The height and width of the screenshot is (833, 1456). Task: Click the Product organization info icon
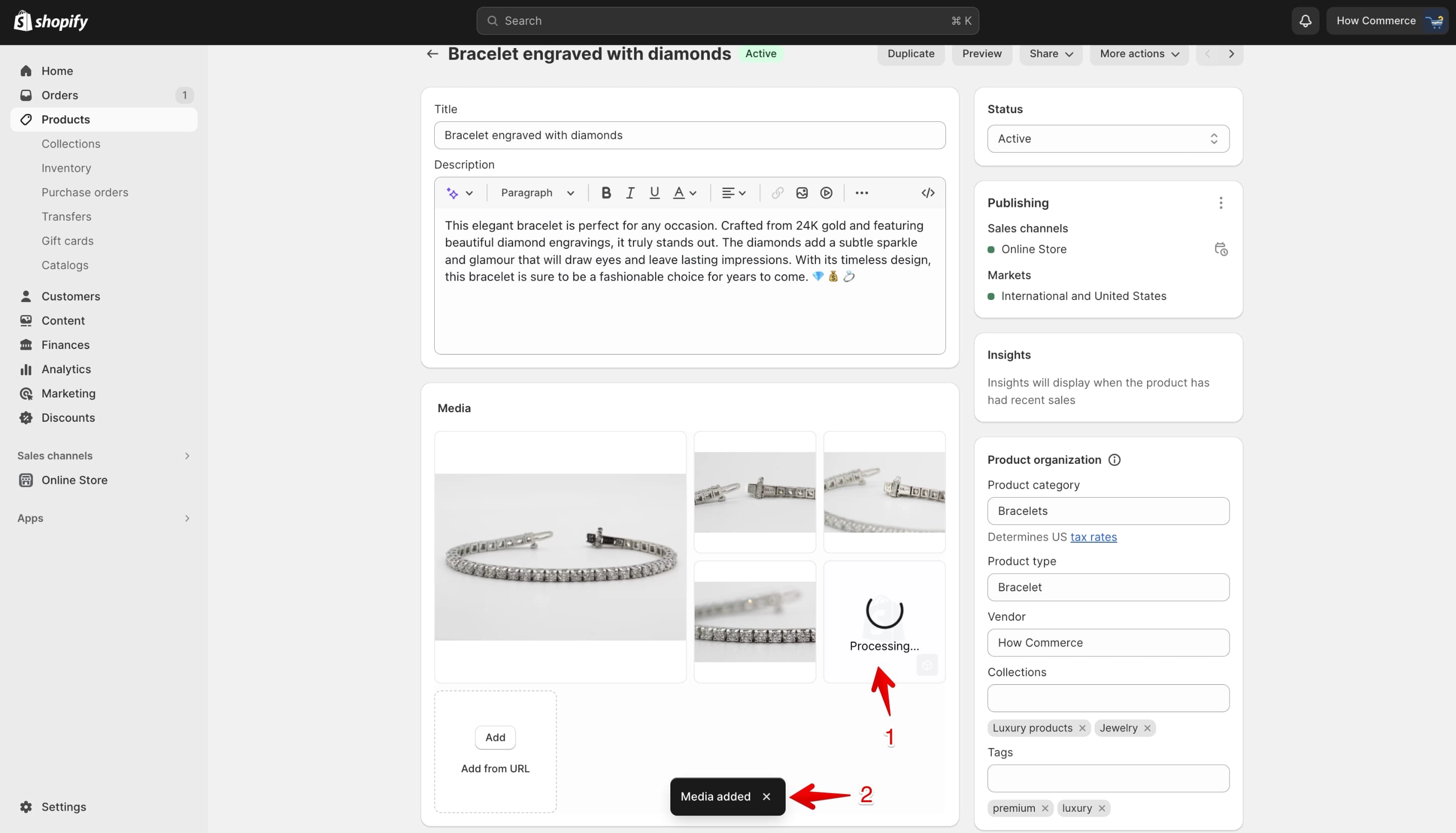(x=1114, y=460)
